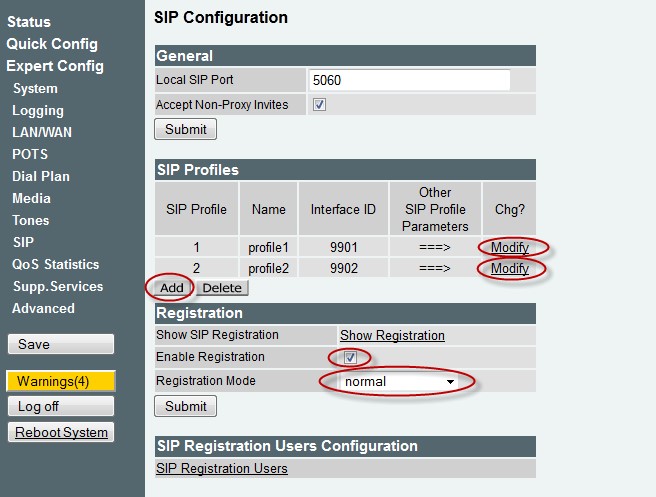The image size is (656, 497).
Task: Add a new SIP profile
Action: [x=172, y=288]
